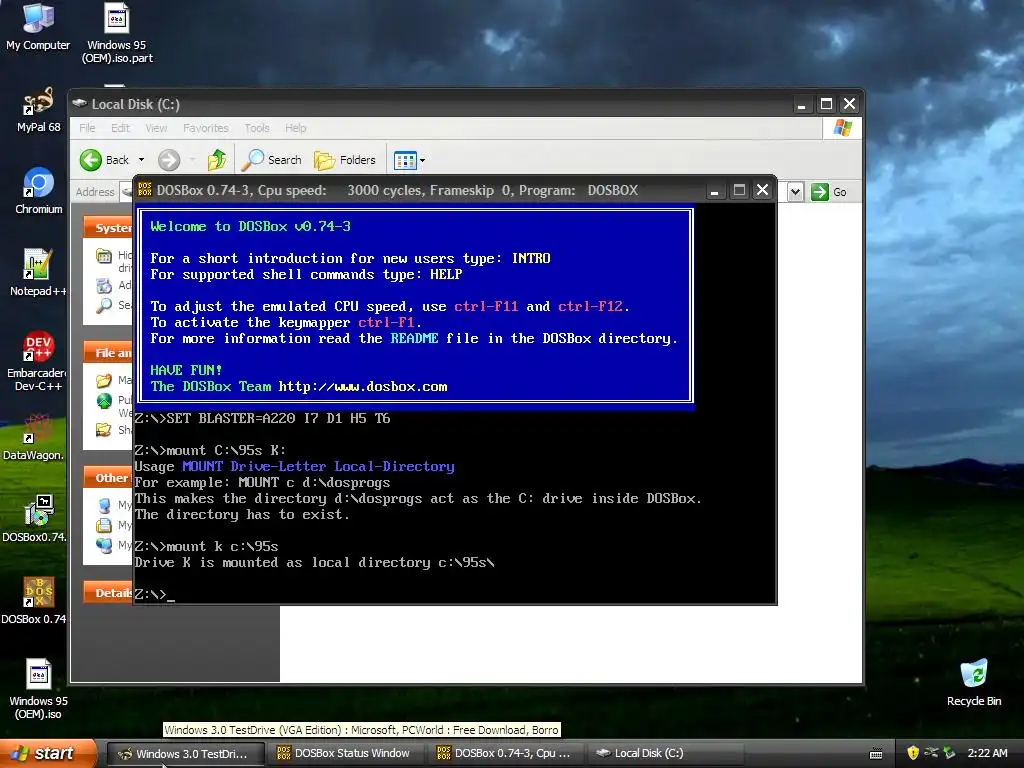Close the Local Disk (C:) window

tap(849, 104)
